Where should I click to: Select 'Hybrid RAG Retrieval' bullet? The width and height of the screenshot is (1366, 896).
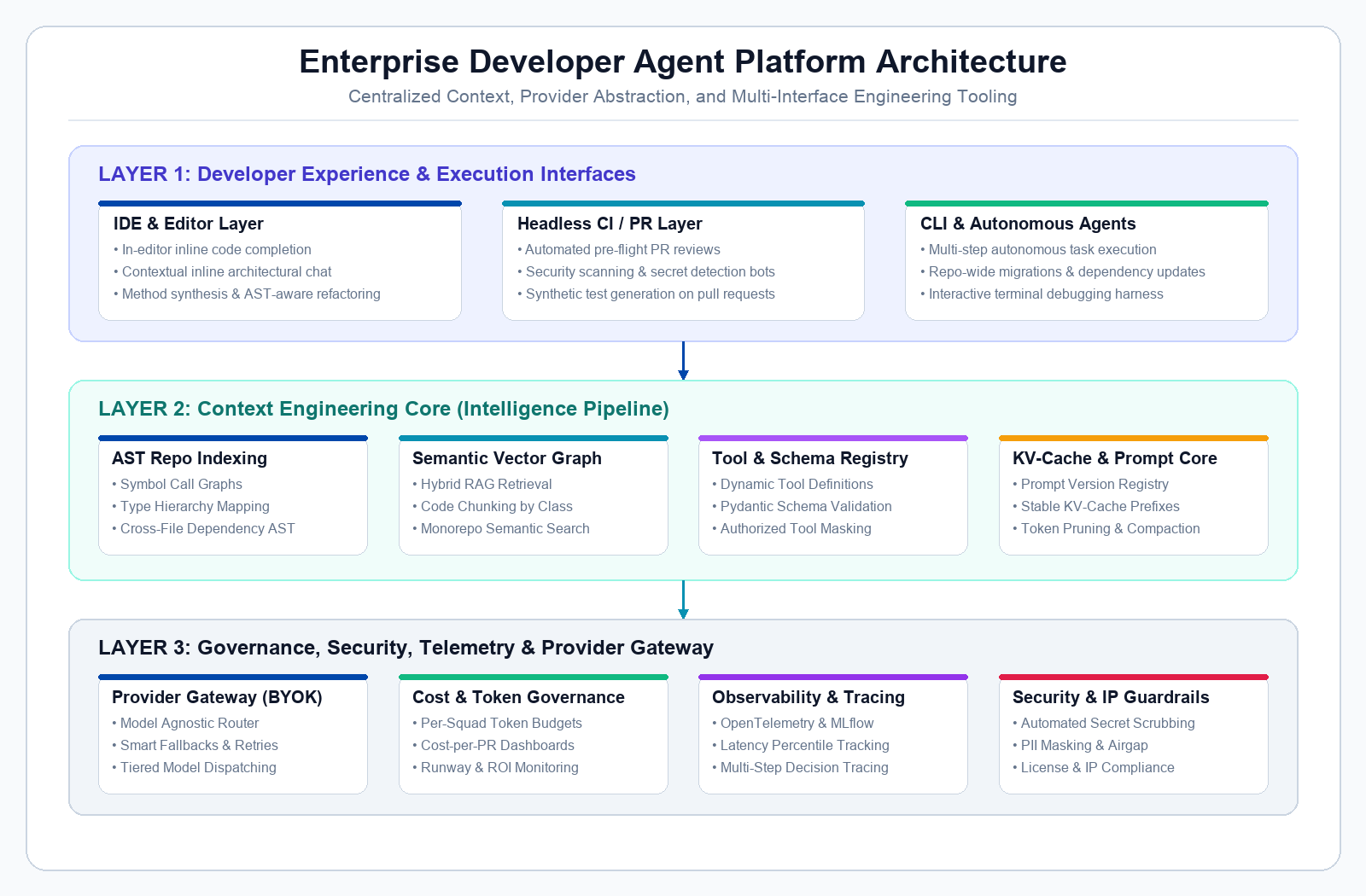point(482,484)
